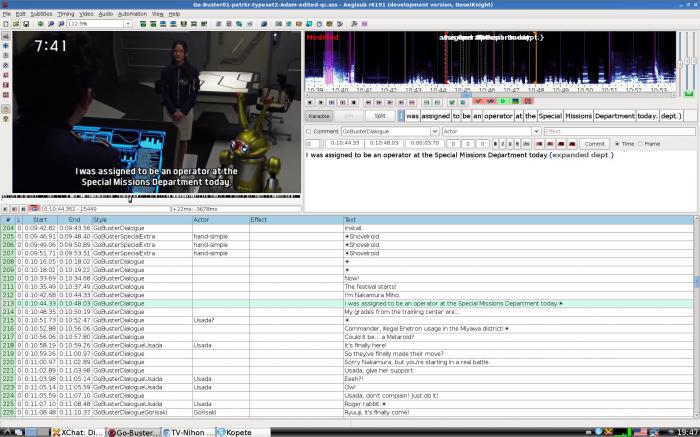Click video Zoom In magnifier icon

[x=50, y=24]
